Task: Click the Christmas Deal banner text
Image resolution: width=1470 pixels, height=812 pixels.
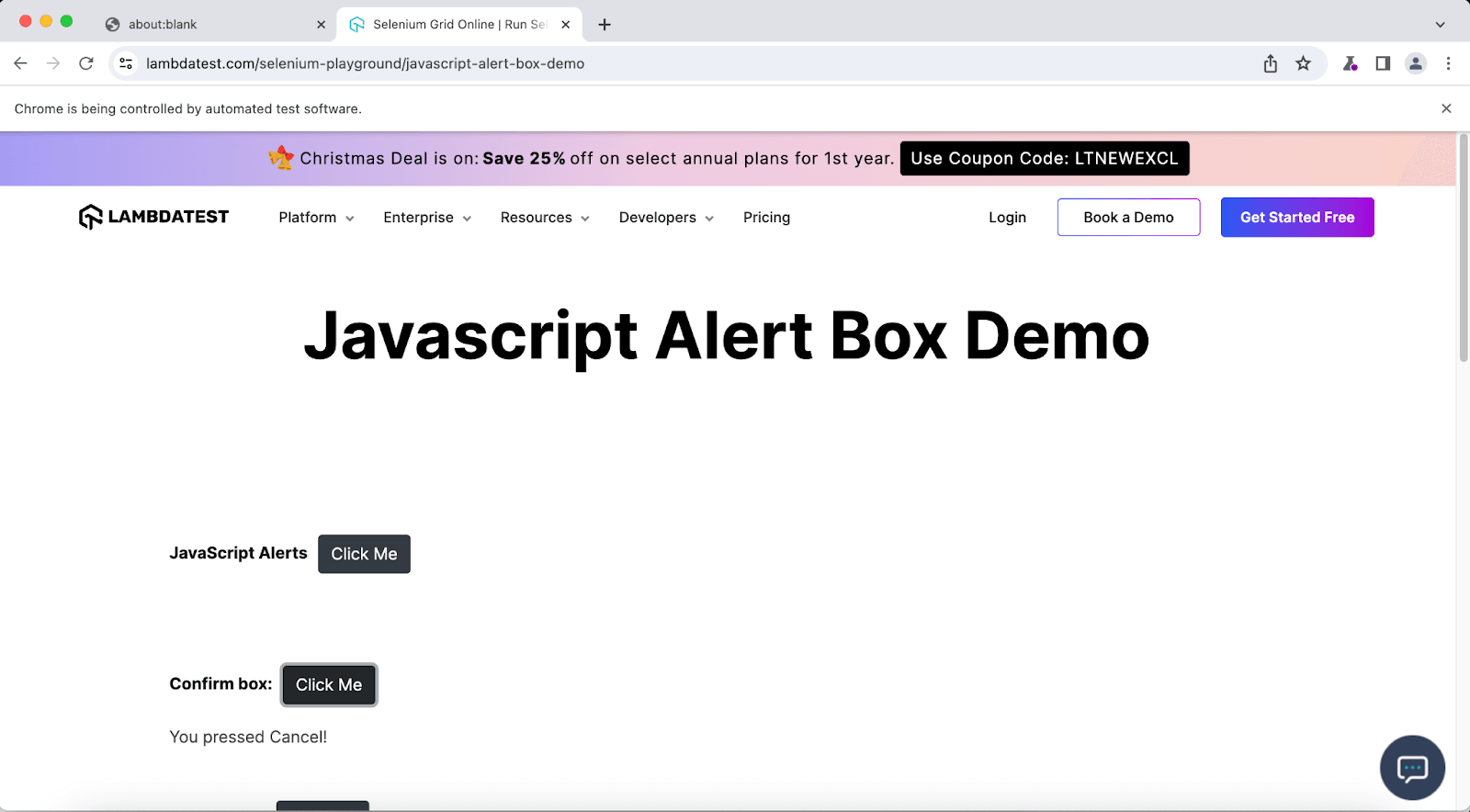Action: [x=597, y=158]
